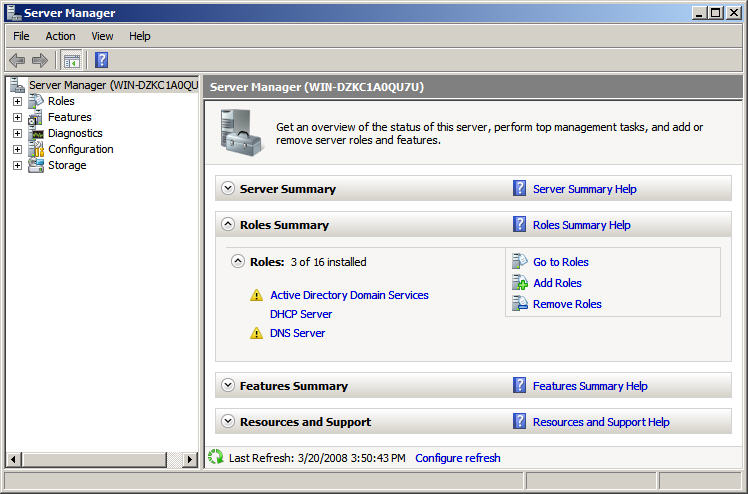Click the left arrow of tree scrollbar
Image resolution: width=748 pixels, height=494 pixels.
[x=13, y=460]
